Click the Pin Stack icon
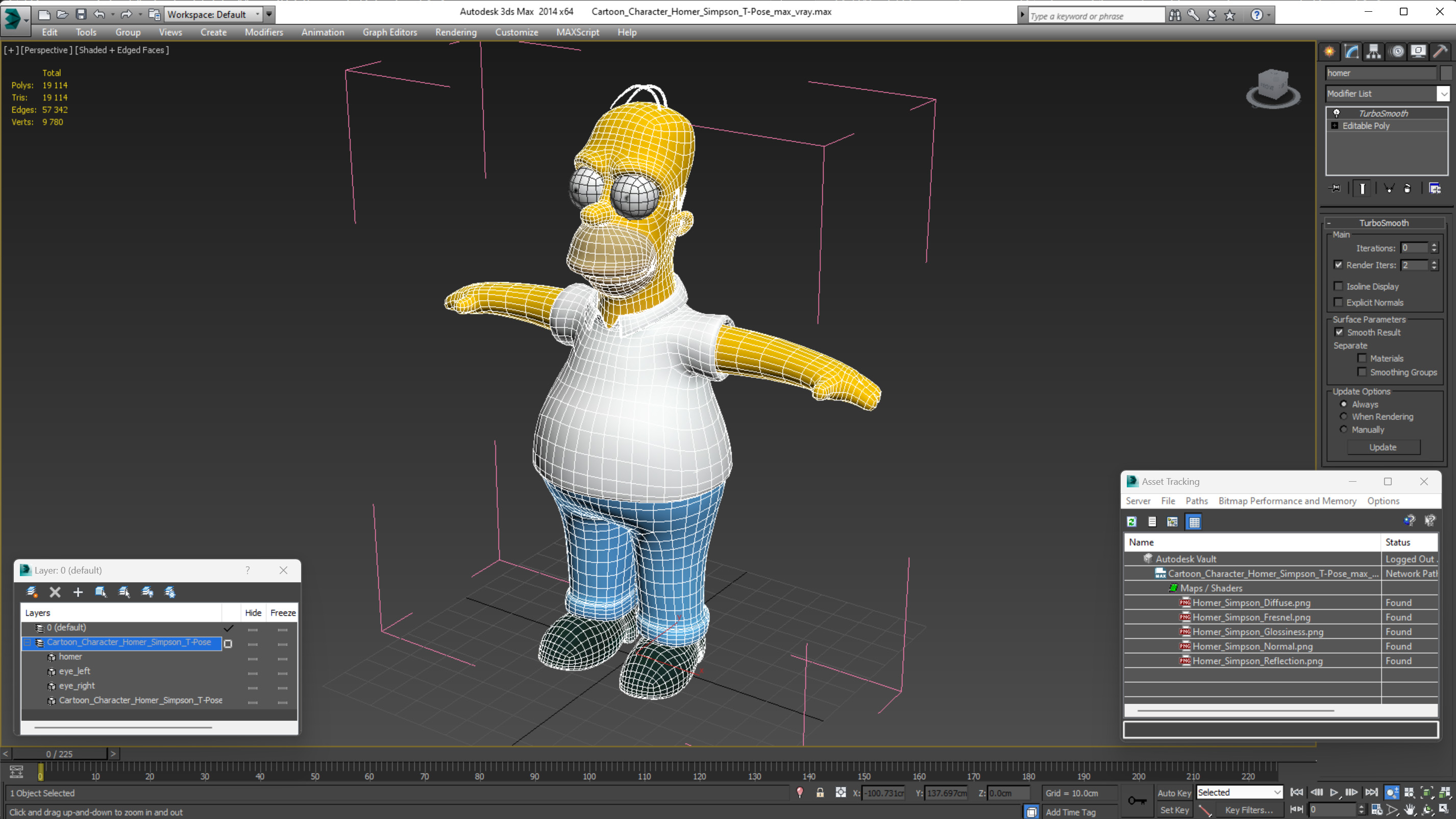Viewport: 1456px width, 819px height. point(1335,188)
